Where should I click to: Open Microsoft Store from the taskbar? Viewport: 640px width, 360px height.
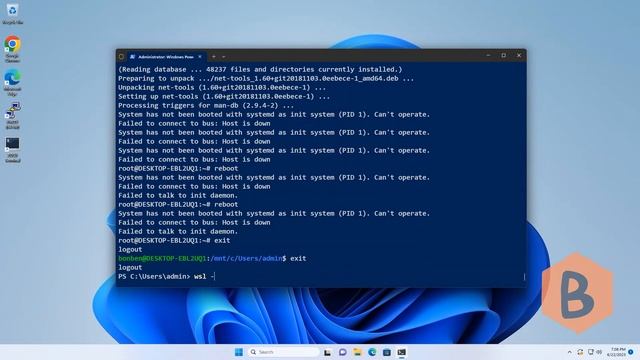click(387, 352)
